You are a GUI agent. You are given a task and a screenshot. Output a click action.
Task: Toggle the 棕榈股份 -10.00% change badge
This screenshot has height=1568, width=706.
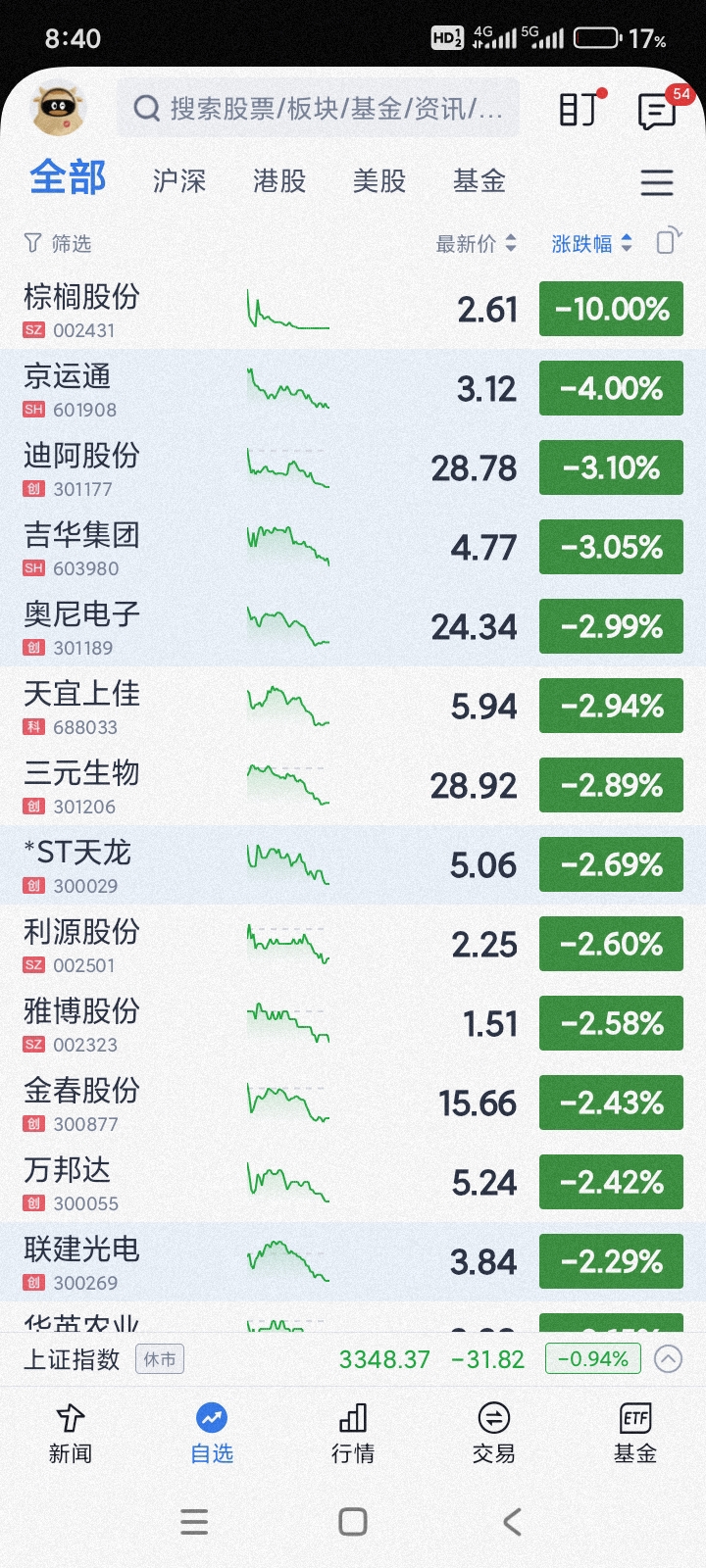point(611,310)
